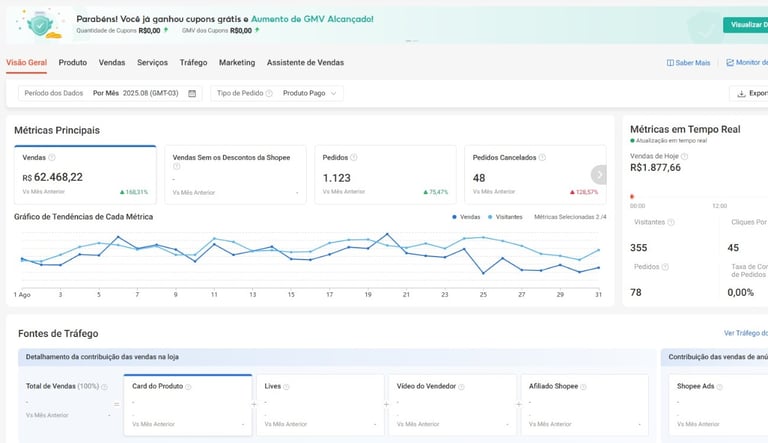Click the Visualizar button in the banner

click(746, 25)
